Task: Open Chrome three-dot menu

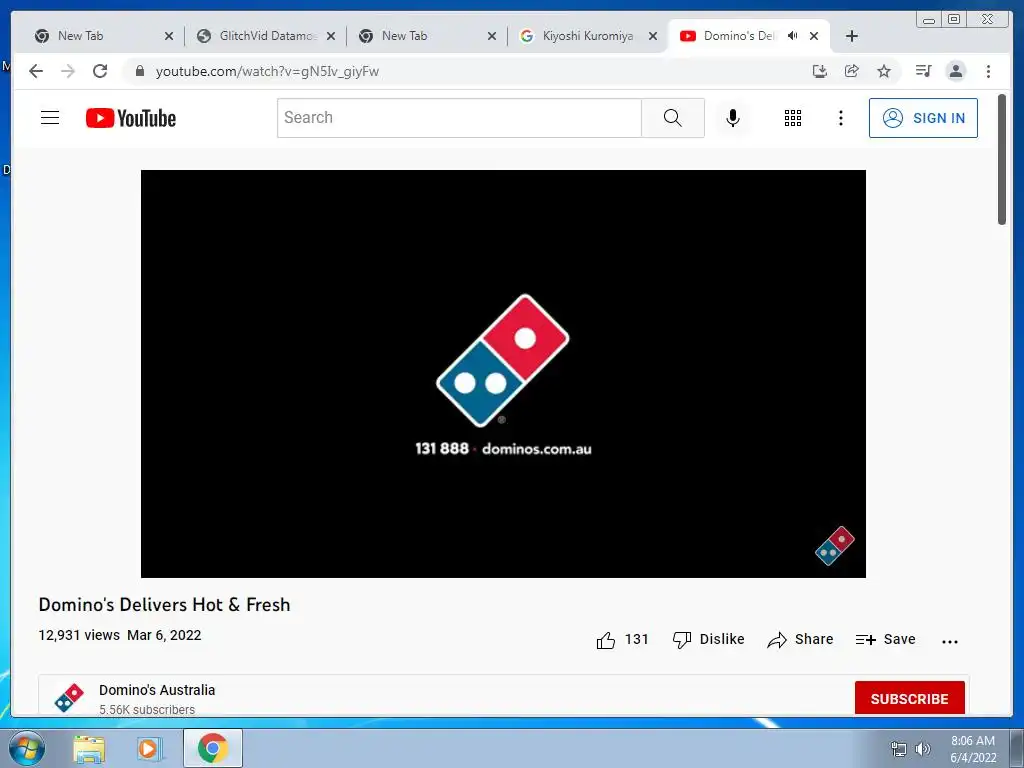Action: 988,71
